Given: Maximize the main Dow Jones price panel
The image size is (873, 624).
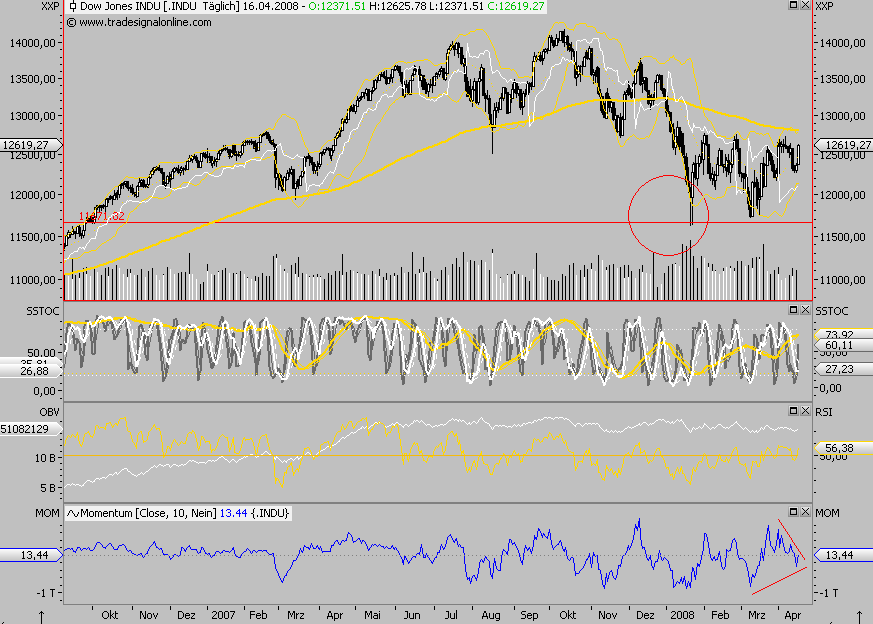Looking at the screenshot, I should [794, 5].
